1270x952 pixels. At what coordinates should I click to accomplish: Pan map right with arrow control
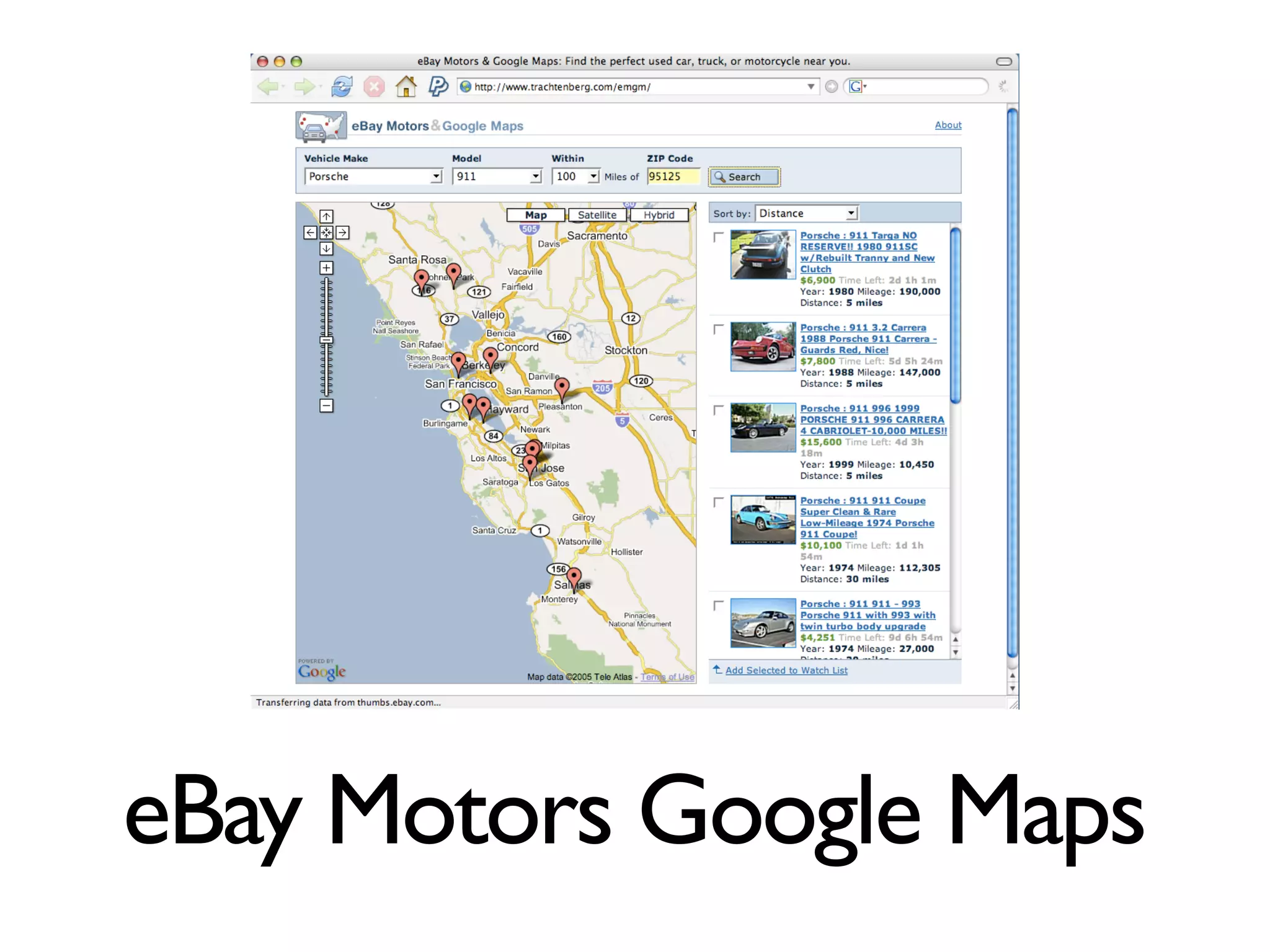tap(342, 232)
